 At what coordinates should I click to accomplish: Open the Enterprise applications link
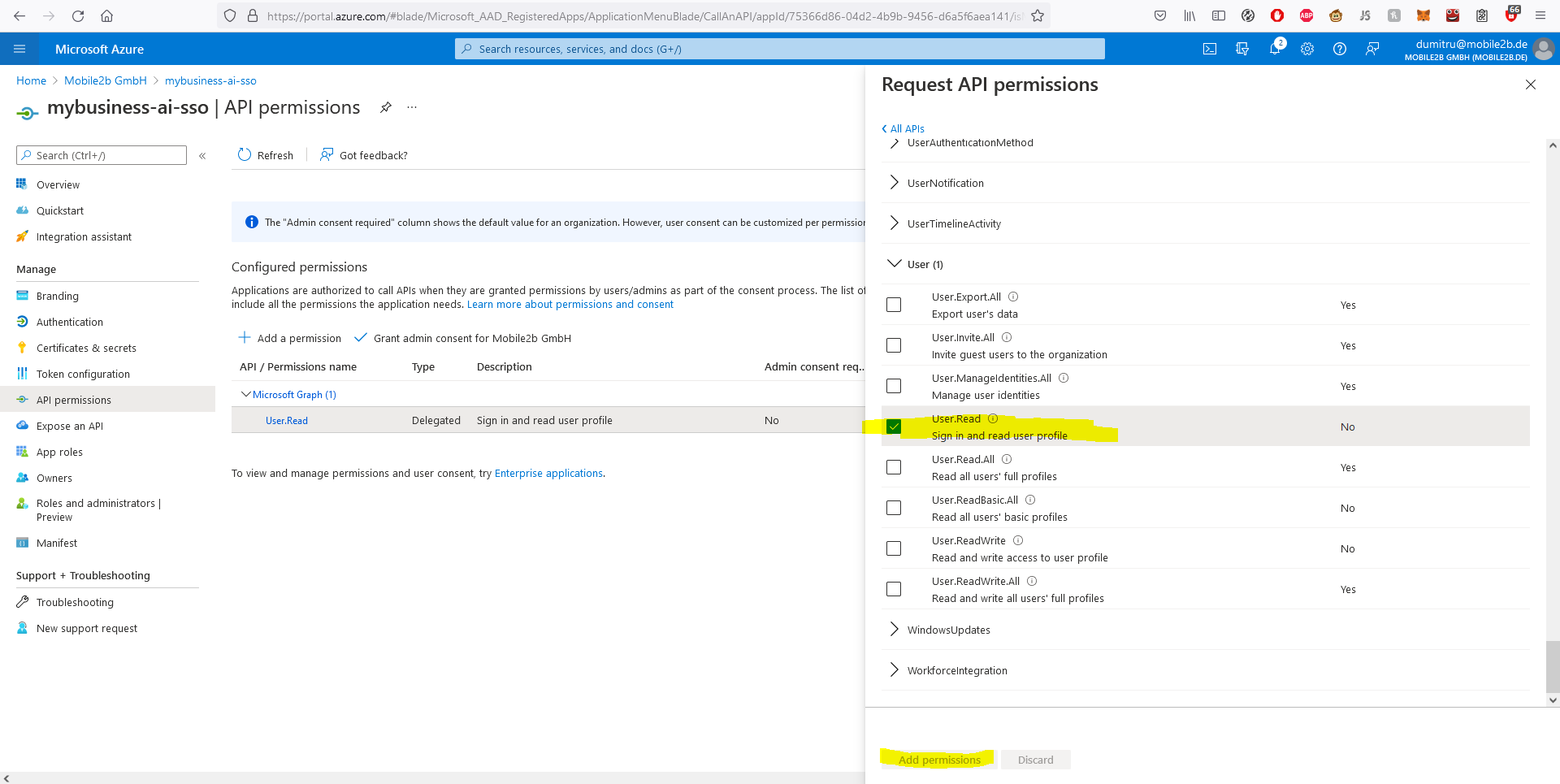(x=548, y=473)
